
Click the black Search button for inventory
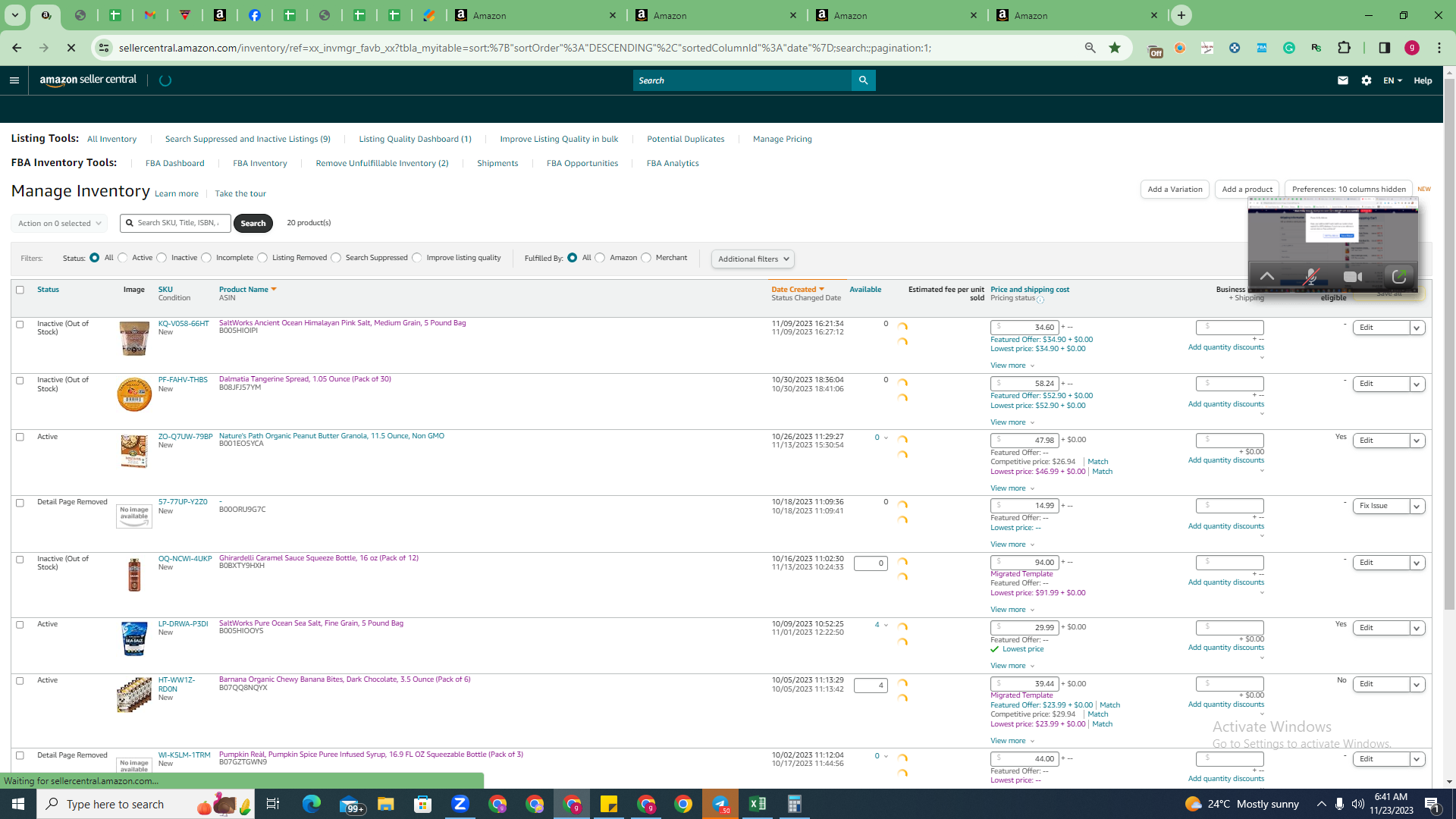click(x=253, y=224)
